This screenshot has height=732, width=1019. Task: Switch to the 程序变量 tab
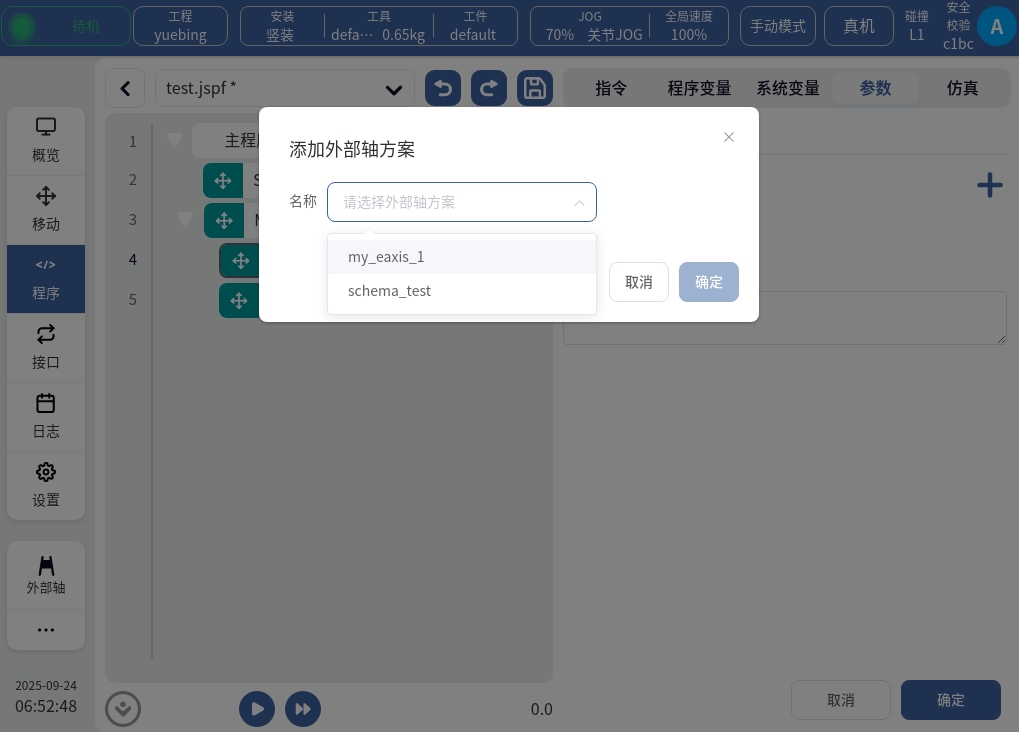click(x=699, y=88)
